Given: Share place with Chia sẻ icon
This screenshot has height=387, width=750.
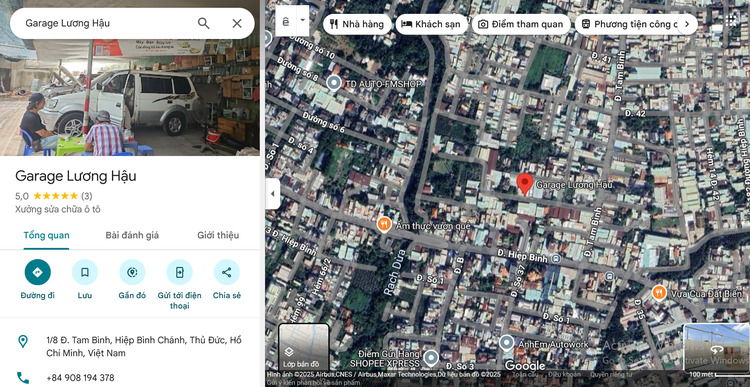Looking at the screenshot, I should coord(227,272).
